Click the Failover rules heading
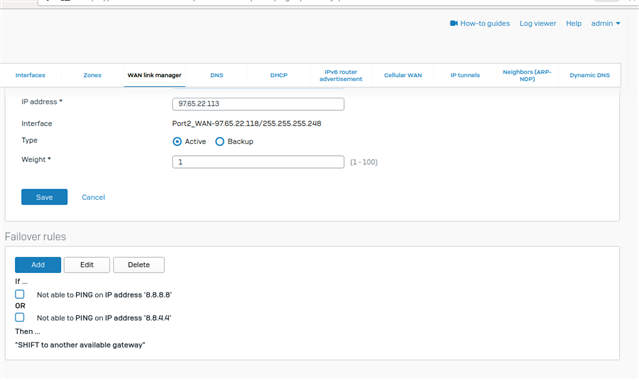 tap(35, 237)
